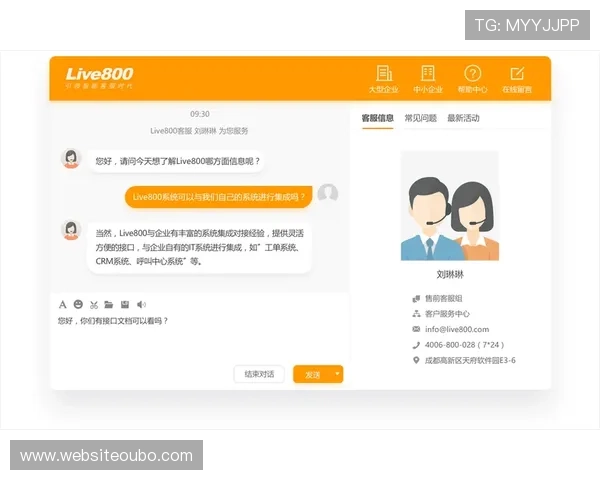Click the customer service agents photo
Screen dimensions: 600x480
point(450,206)
